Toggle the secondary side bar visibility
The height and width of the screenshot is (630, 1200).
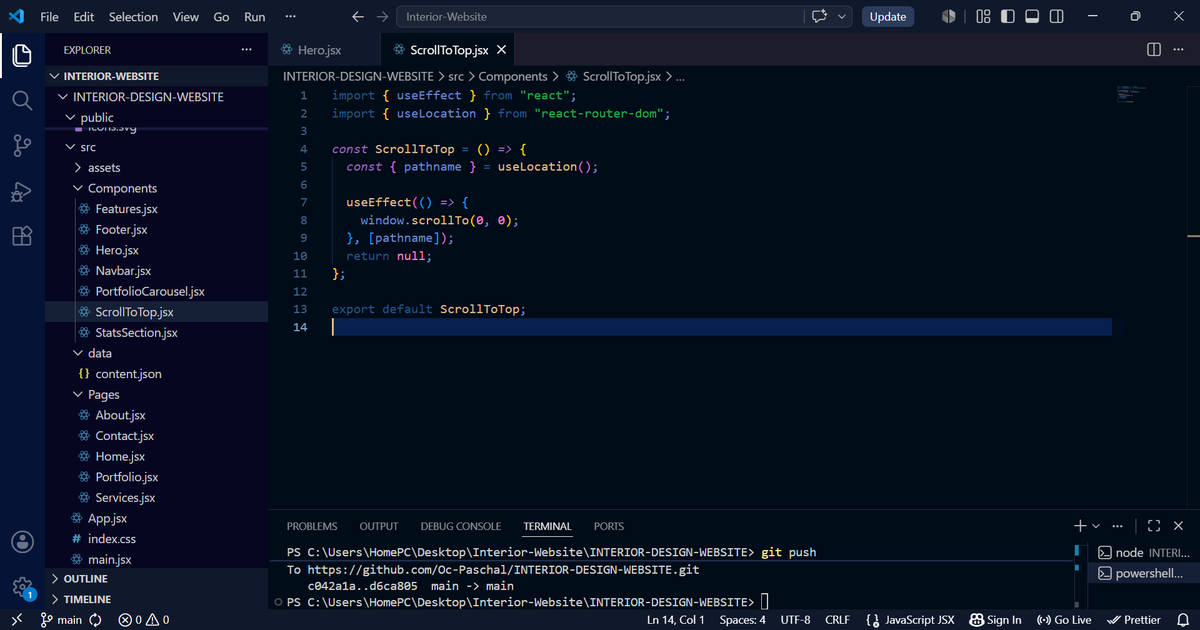coord(1057,17)
